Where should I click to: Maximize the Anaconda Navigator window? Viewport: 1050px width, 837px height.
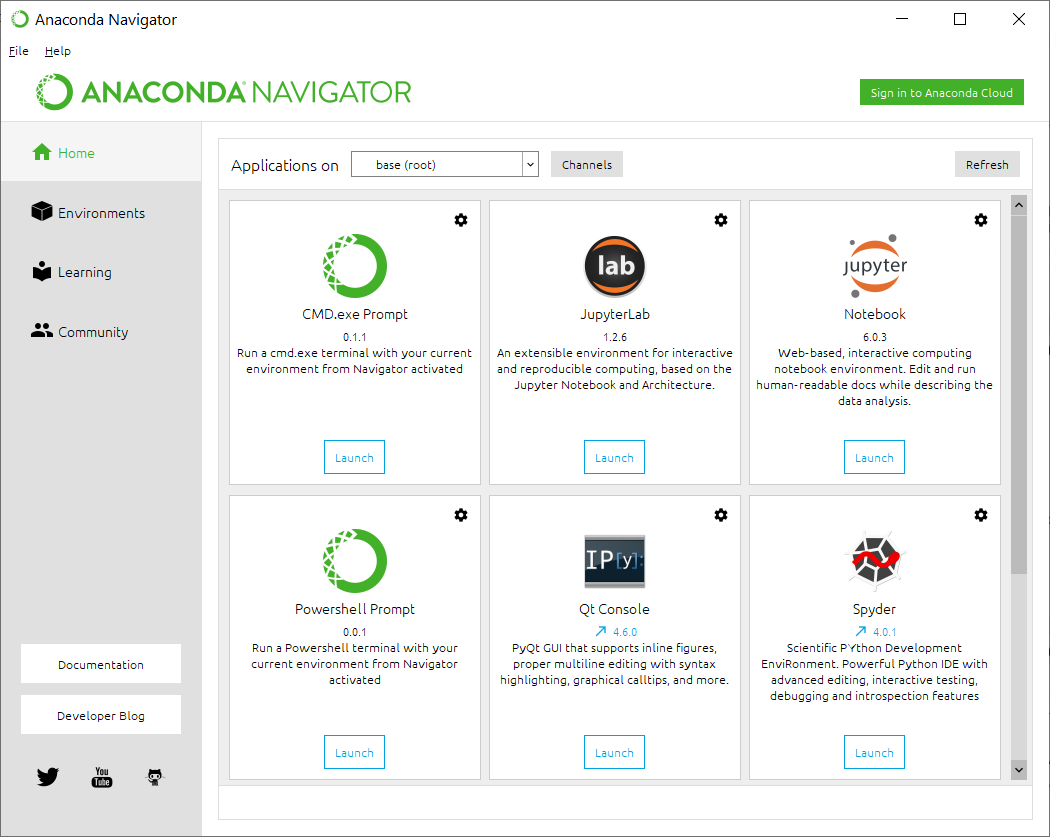tap(960, 19)
